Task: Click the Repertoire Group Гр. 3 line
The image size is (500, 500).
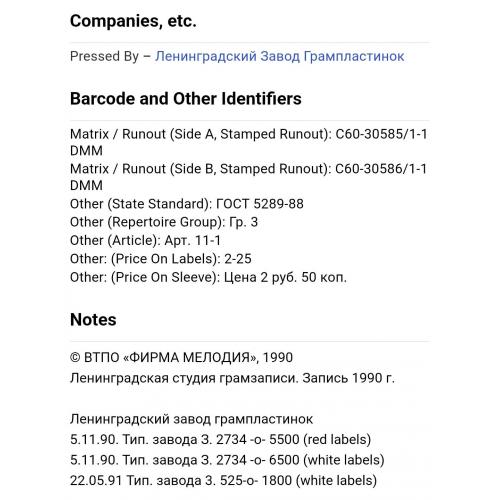Action: pos(164,222)
